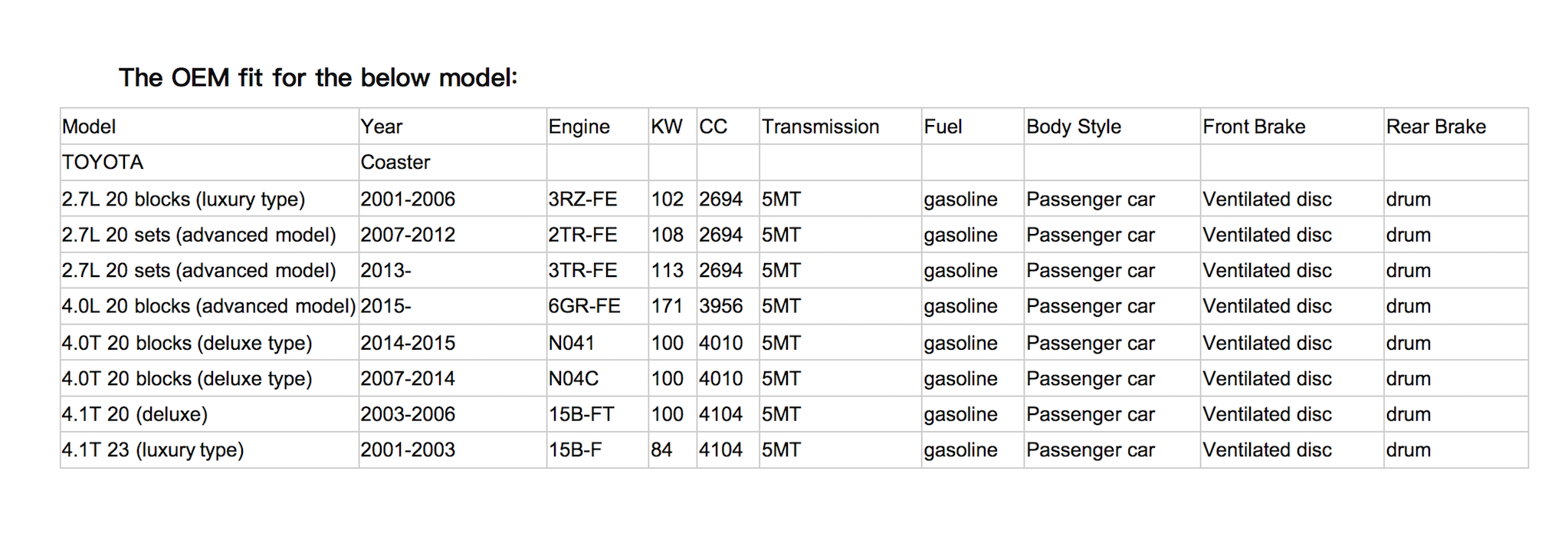Click the N041 engine cell
Image resolution: width=1568 pixels, height=540 pixels.
[x=597, y=342]
